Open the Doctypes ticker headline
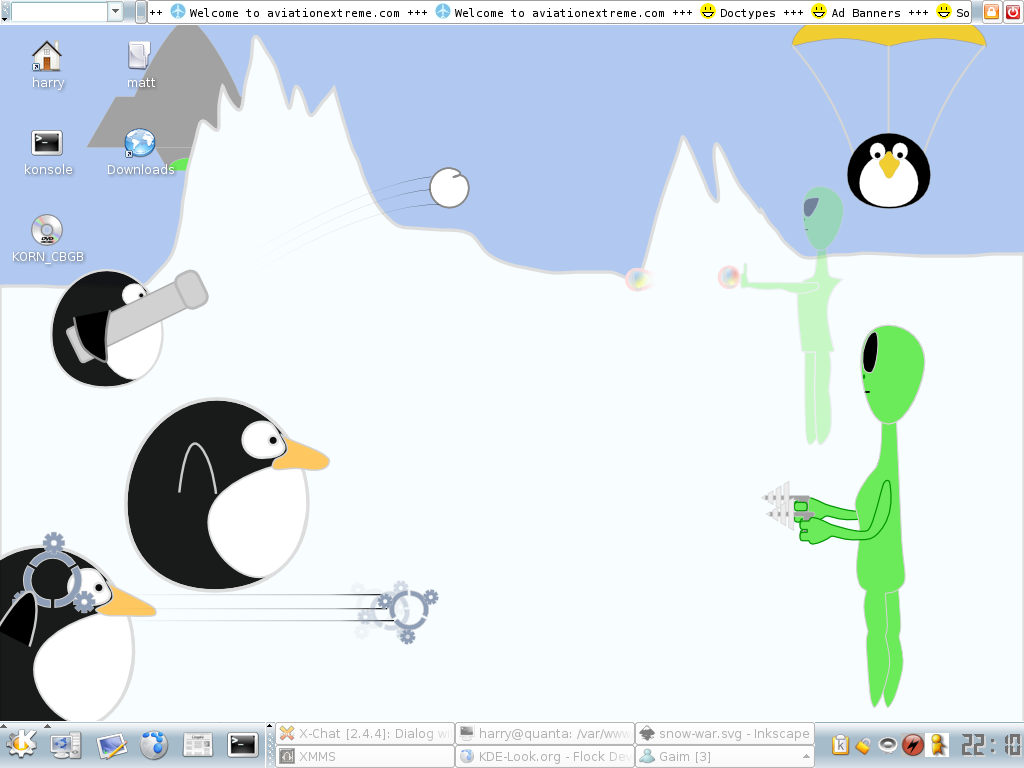This screenshot has width=1024, height=768. tap(748, 12)
